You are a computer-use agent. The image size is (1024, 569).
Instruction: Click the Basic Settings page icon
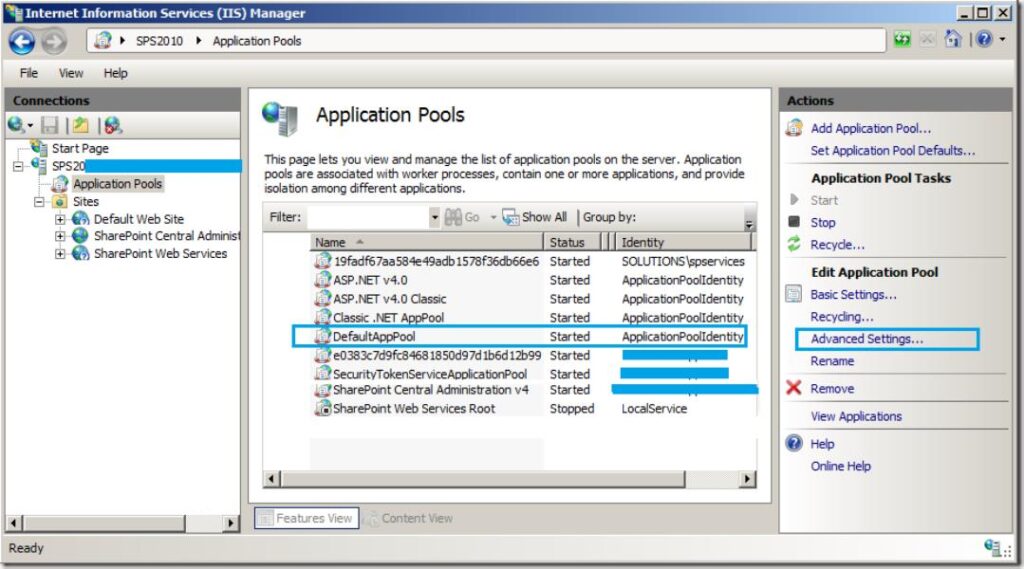pyautogui.click(x=793, y=294)
